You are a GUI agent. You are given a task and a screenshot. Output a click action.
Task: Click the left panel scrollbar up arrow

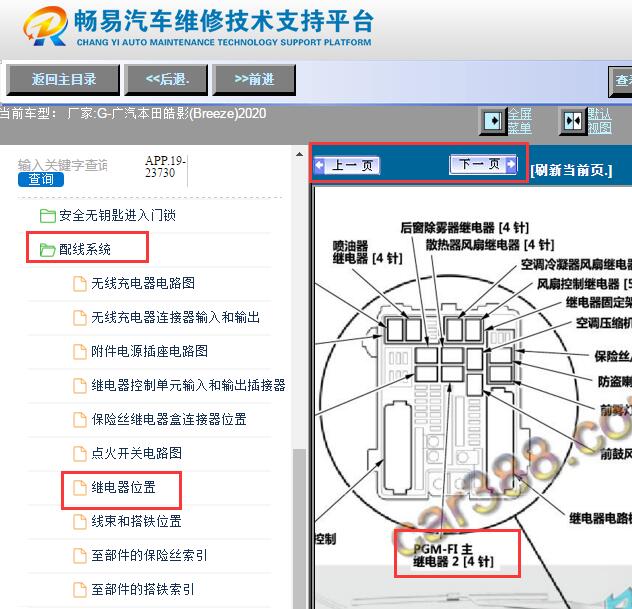click(x=299, y=154)
